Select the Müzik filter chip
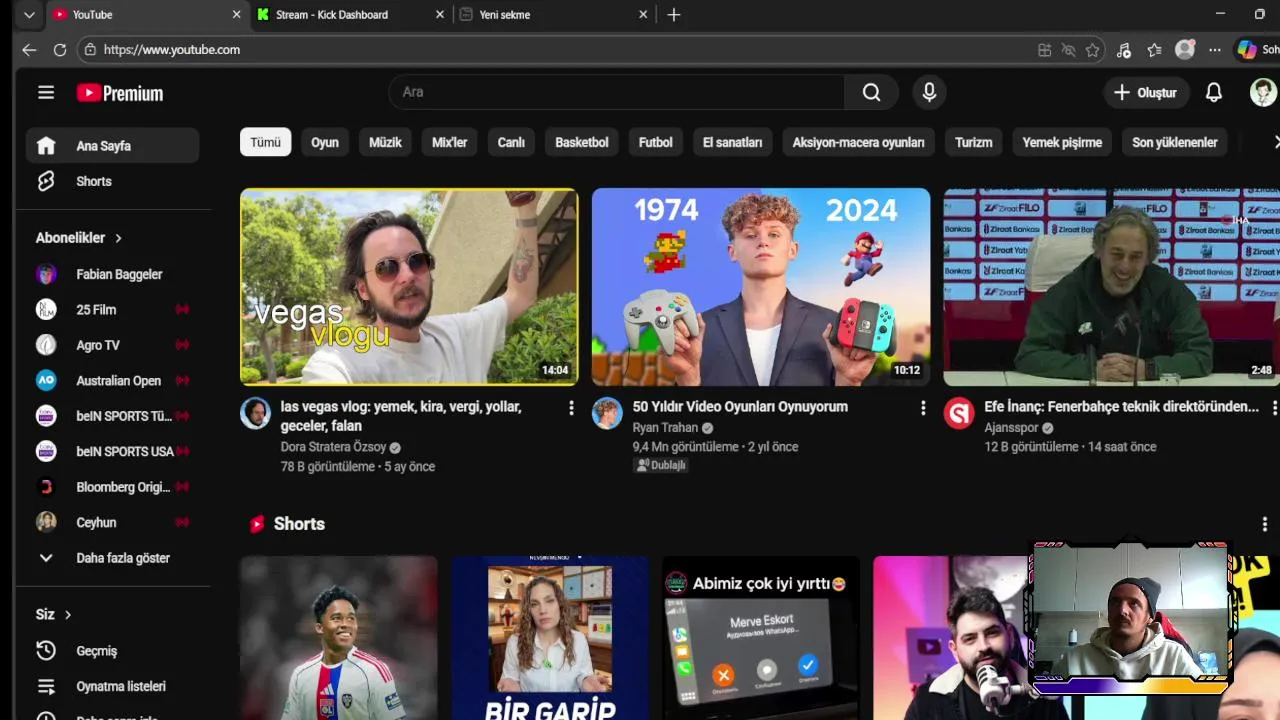This screenshot has height=720, width=1280. click(x=385, y=142)
